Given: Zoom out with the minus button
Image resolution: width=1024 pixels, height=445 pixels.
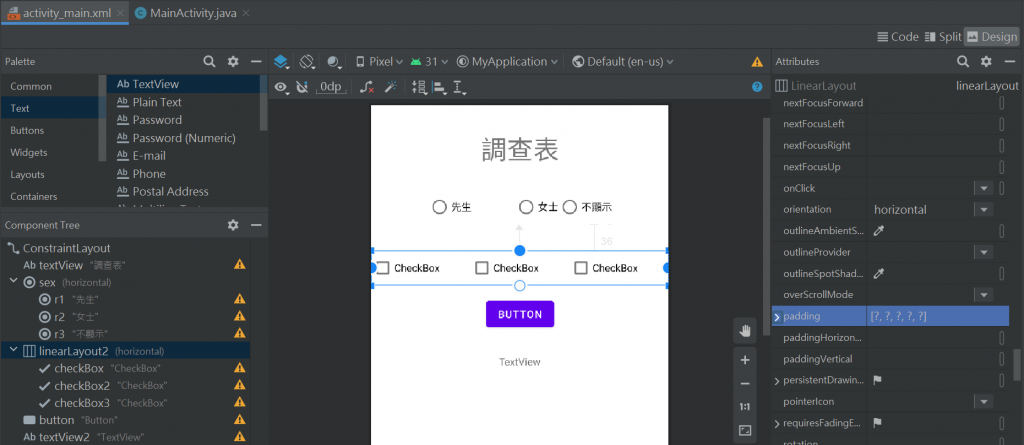Looking at the screenshot, I should coord(745,384).
